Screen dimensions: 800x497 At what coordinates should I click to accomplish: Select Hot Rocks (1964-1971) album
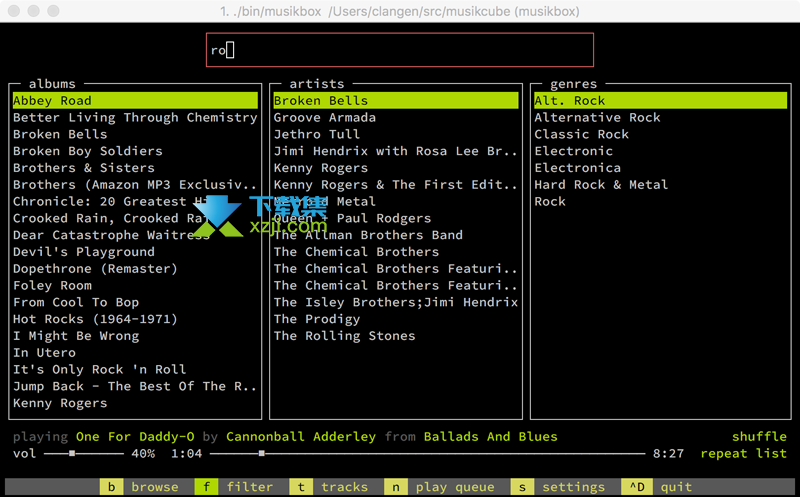[x=135, y=319]
